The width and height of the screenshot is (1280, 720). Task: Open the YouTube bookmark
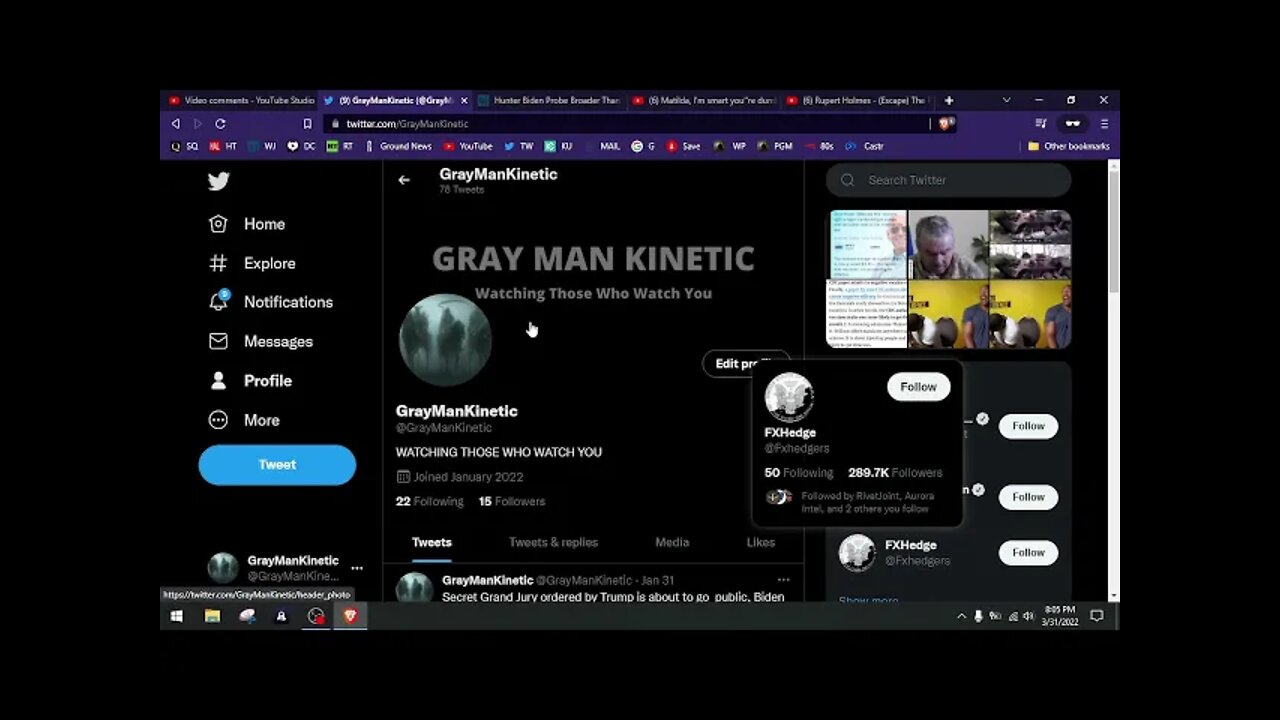468,146
